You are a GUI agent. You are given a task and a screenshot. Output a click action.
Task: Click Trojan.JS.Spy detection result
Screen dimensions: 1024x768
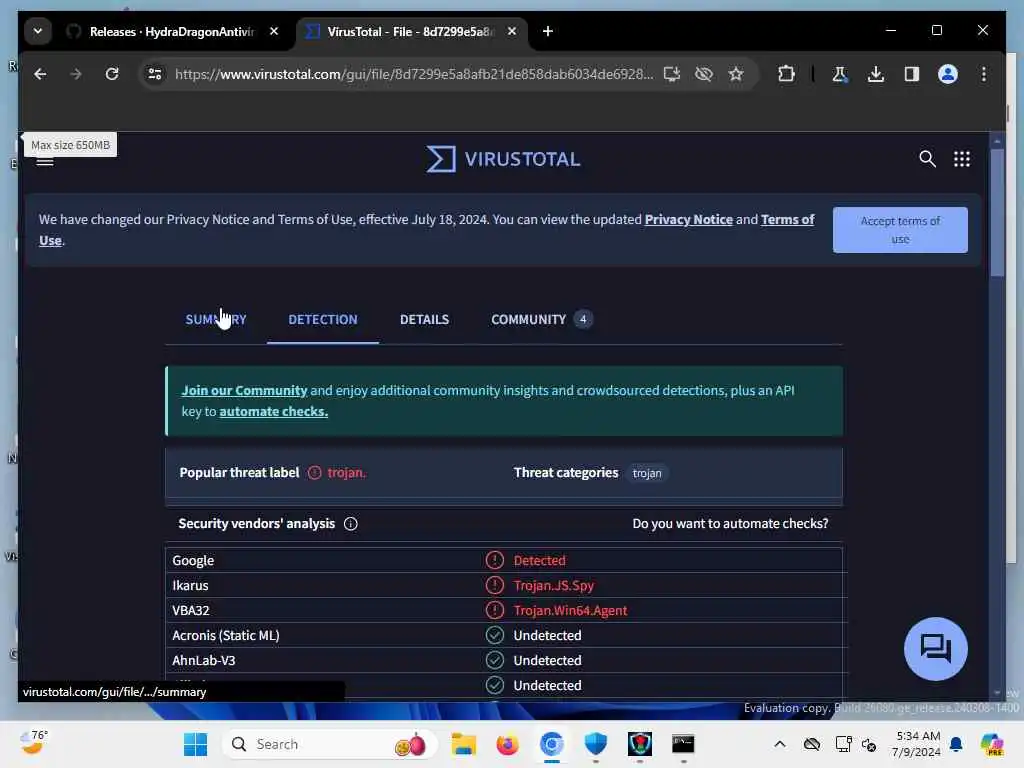tap(554, 585)
